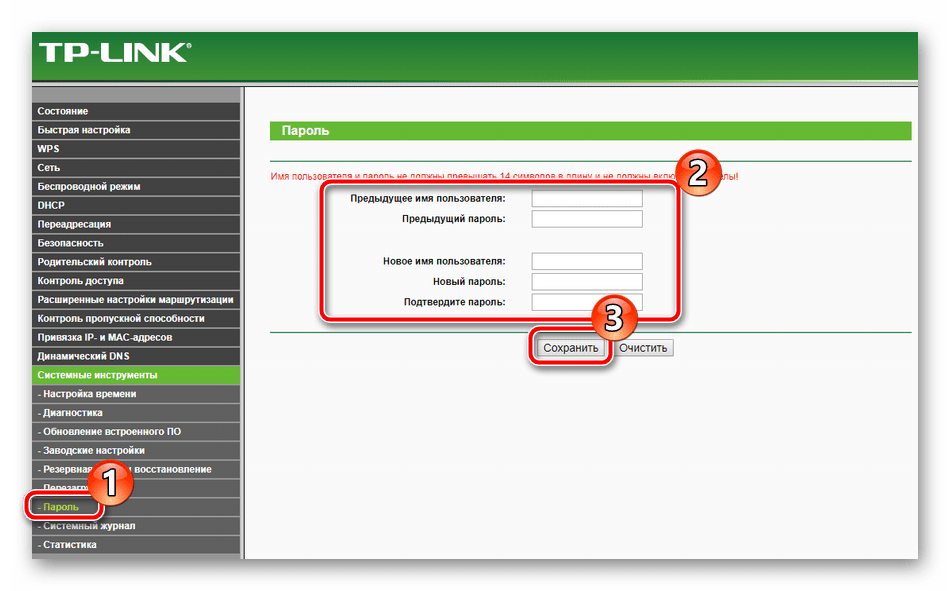Image resolution: width=950 pixels, height=591 pixels.
Task: Focus the Предыдущий пароль field
Action: (586, 219)
